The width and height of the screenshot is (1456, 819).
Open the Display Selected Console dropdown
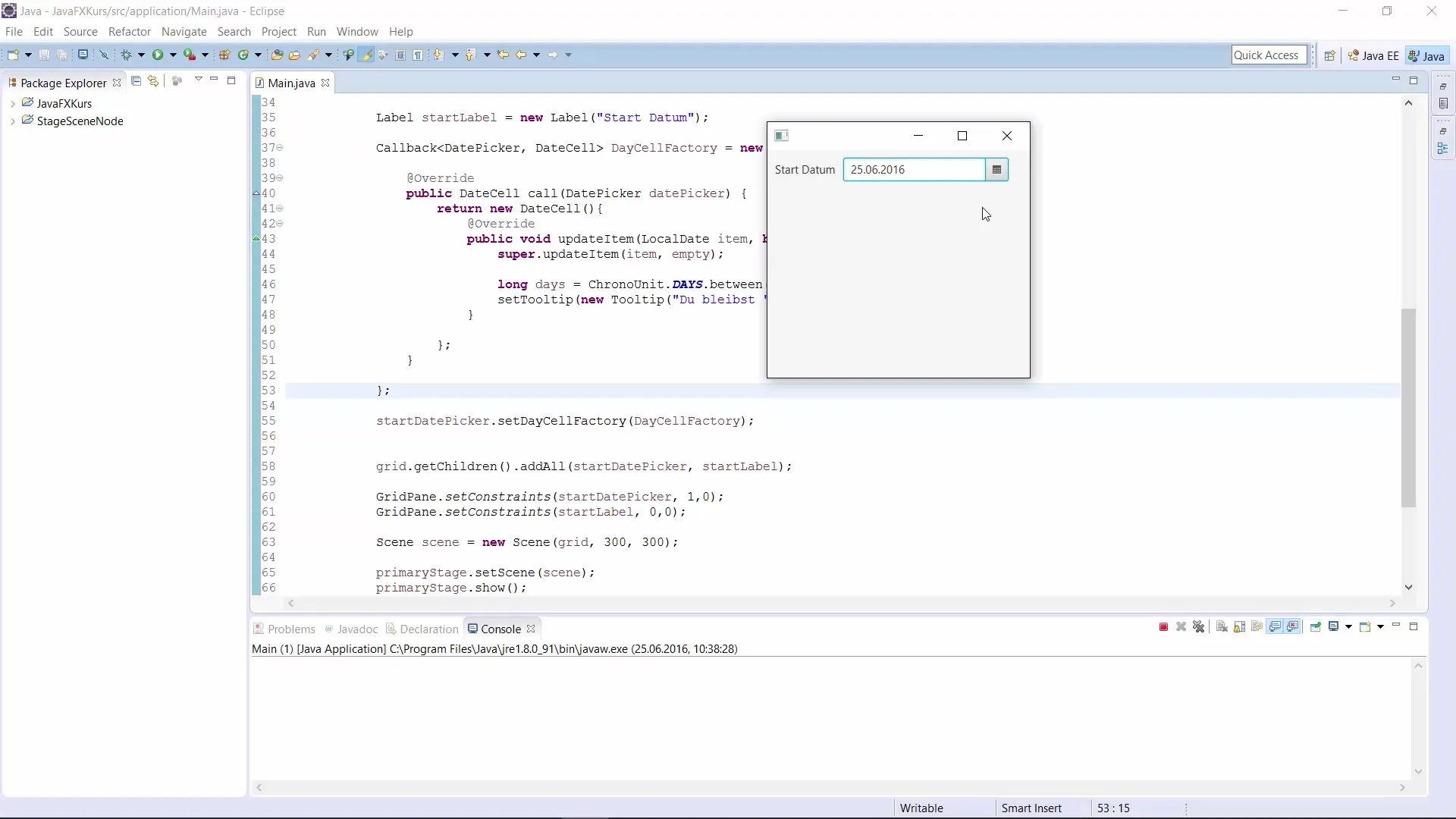[1348, 626]
